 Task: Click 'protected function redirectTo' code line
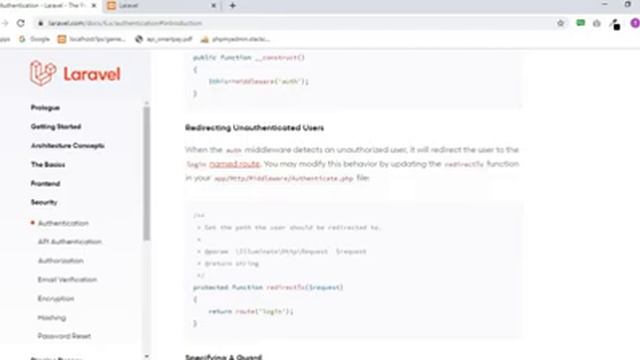[x=268, y=287]
